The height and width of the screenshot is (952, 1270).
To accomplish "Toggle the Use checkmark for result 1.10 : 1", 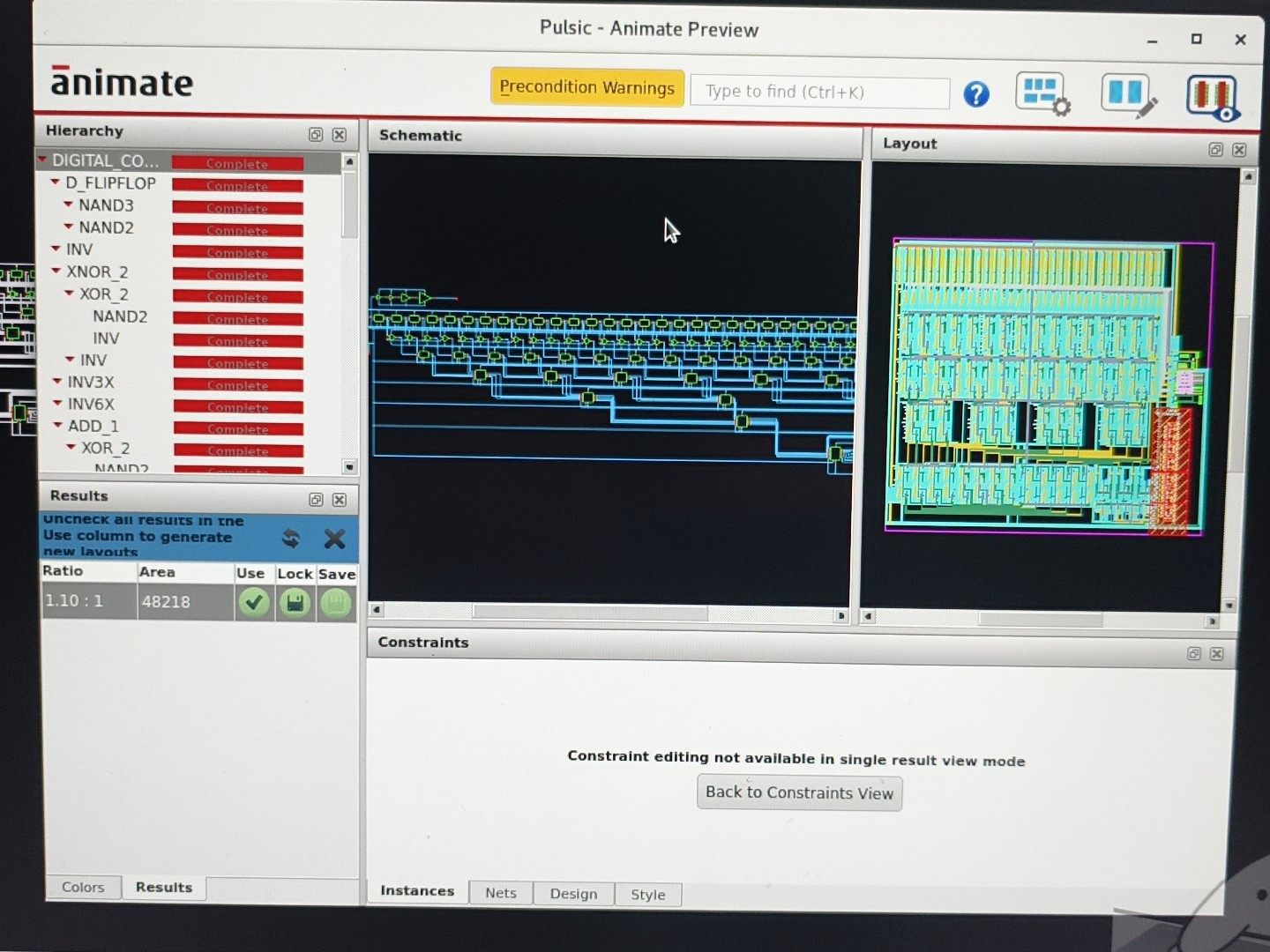I will pyautogui.click(x=254, y=603).
